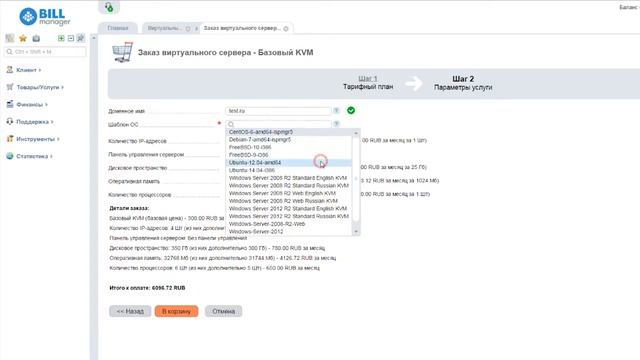Select CentOS-6-amd64-ispmgr5 template
640x360 pixels.
pyautogui.click(x=289, y=132)
